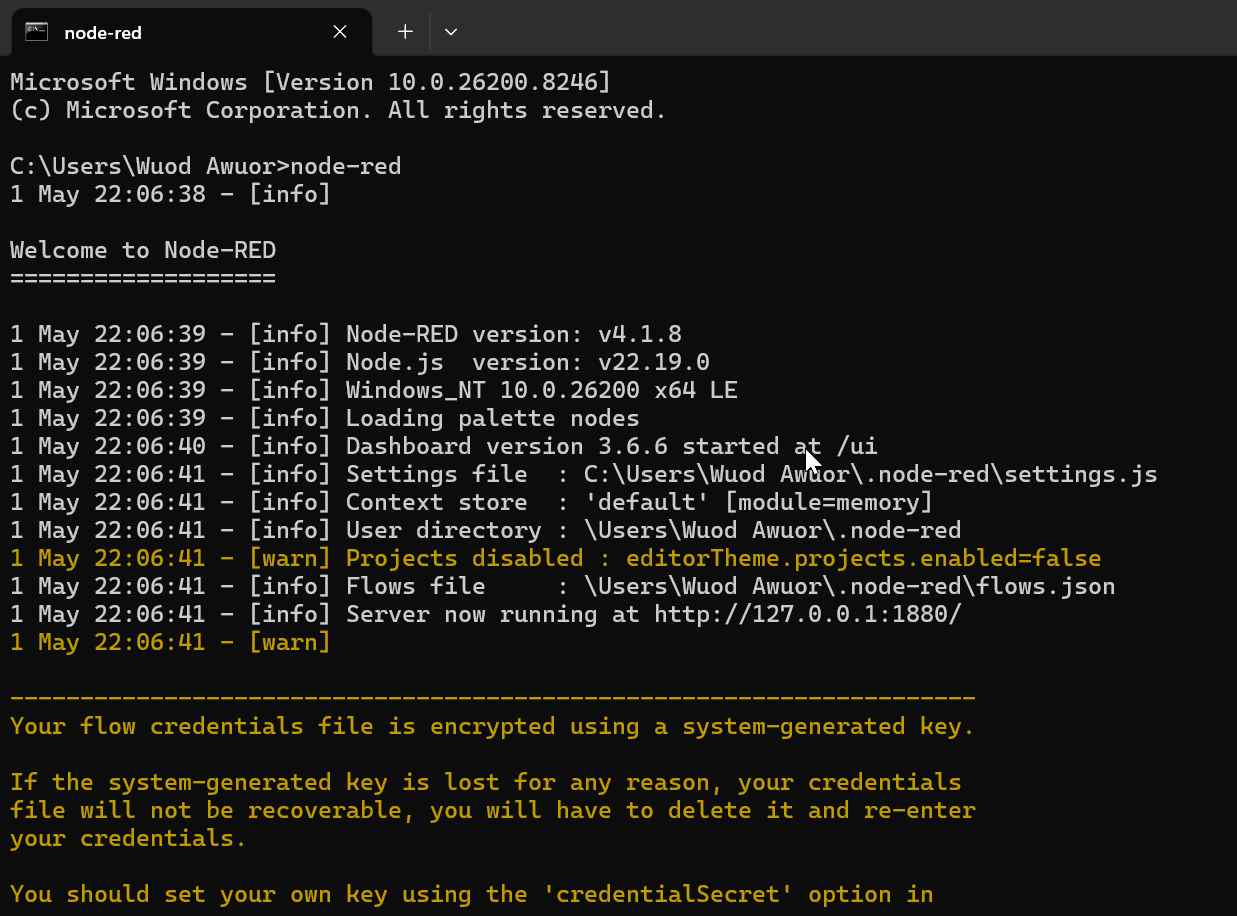Click the 'flow credentials file is encrypted' warning
Screen dimensions: 1237x916
pyautogui.click(x=492, y=726)
